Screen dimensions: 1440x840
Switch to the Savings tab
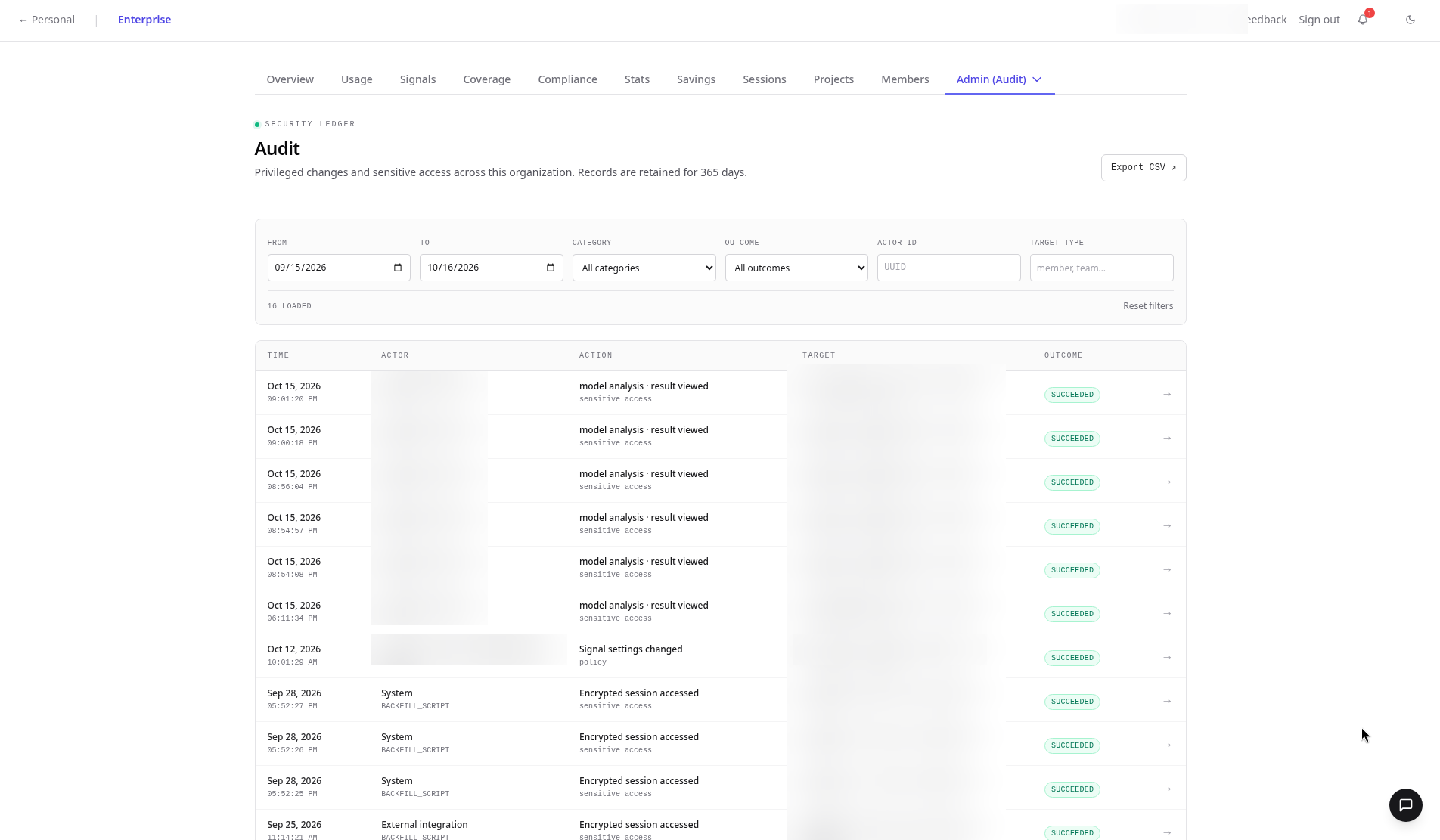[696, 79]
